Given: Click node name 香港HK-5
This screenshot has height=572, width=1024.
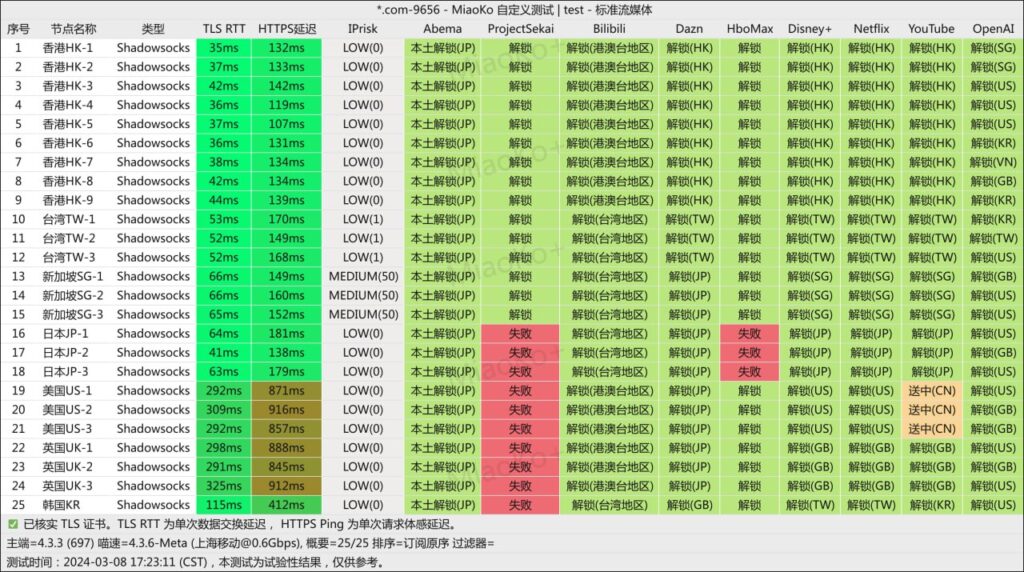Looking at the screenshot, I should 67,124.
